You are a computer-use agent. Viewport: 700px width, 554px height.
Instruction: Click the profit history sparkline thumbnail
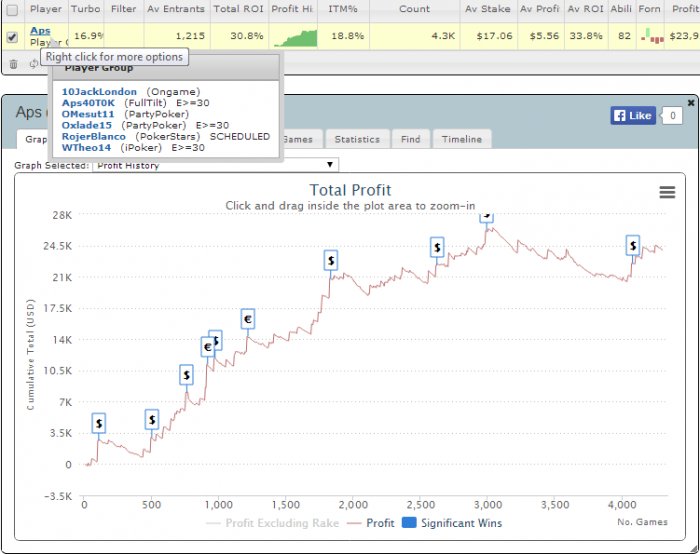[x=294, y=37]
